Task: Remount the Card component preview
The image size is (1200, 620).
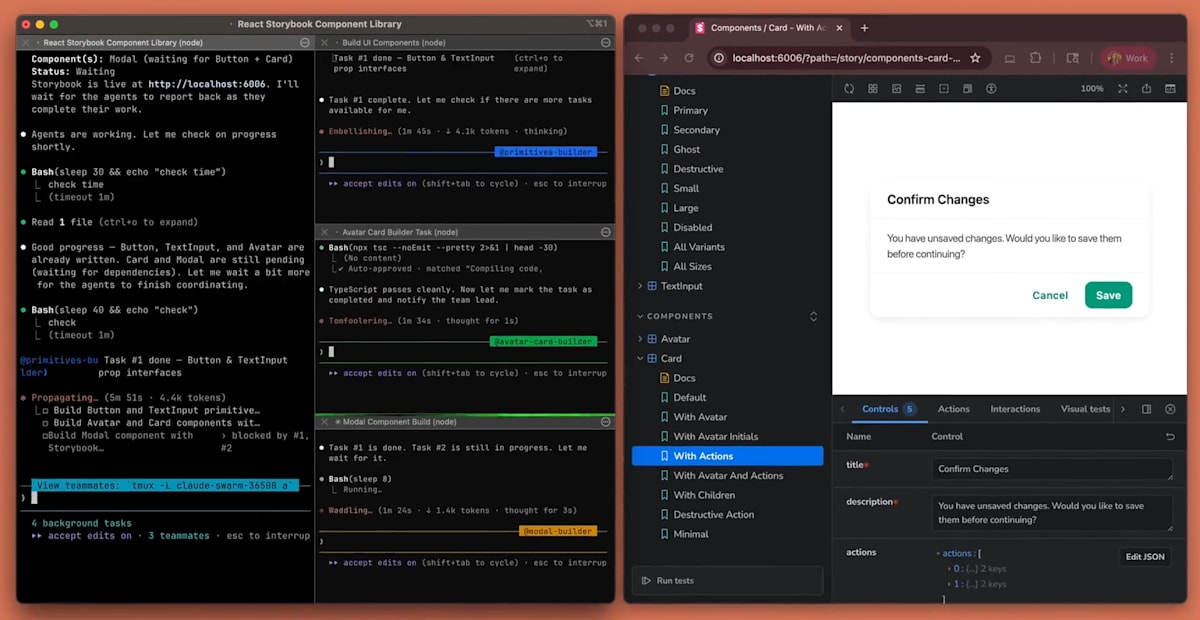Action: pyautogui.click(x=848, y=88)
